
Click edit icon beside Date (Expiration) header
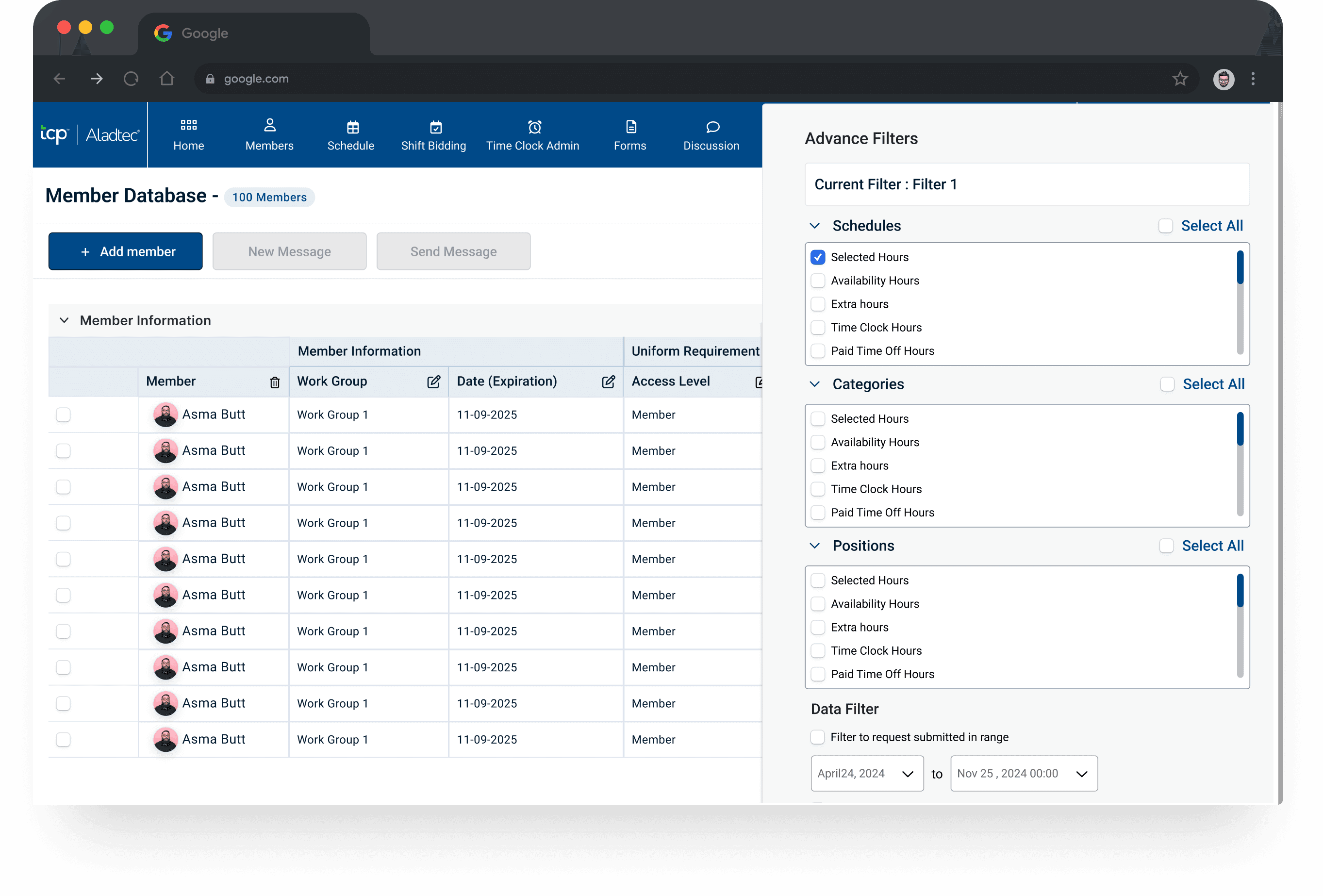(608, 382)
